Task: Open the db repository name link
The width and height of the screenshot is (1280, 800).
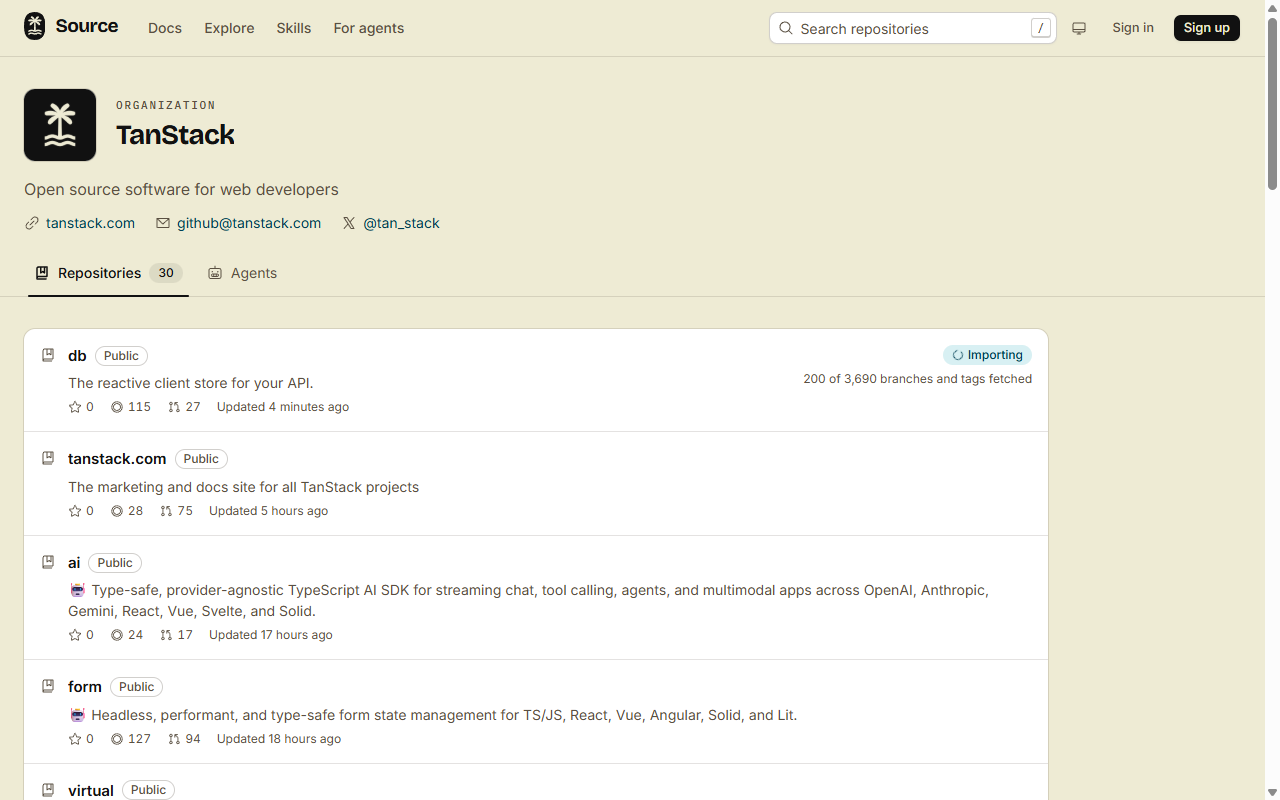Action: 77,355
